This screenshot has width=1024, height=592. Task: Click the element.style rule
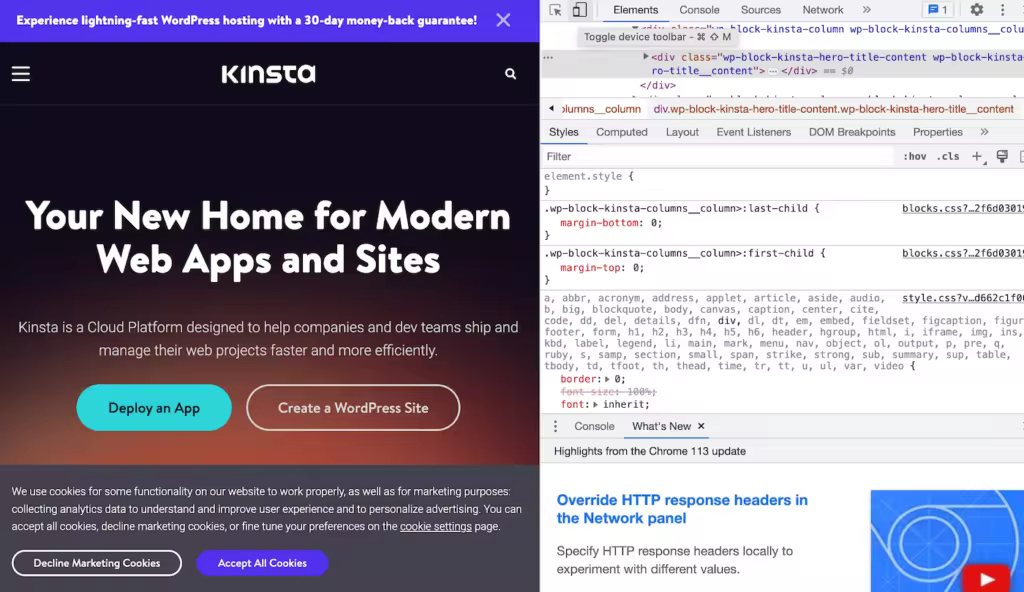pyautogui.click(x=588, y=176)
